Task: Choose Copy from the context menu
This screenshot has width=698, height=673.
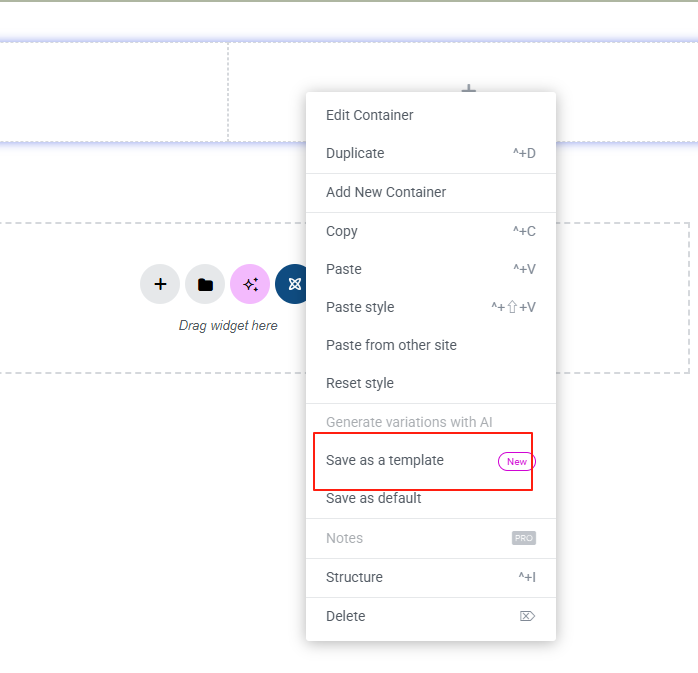Action: coord(342,231)
